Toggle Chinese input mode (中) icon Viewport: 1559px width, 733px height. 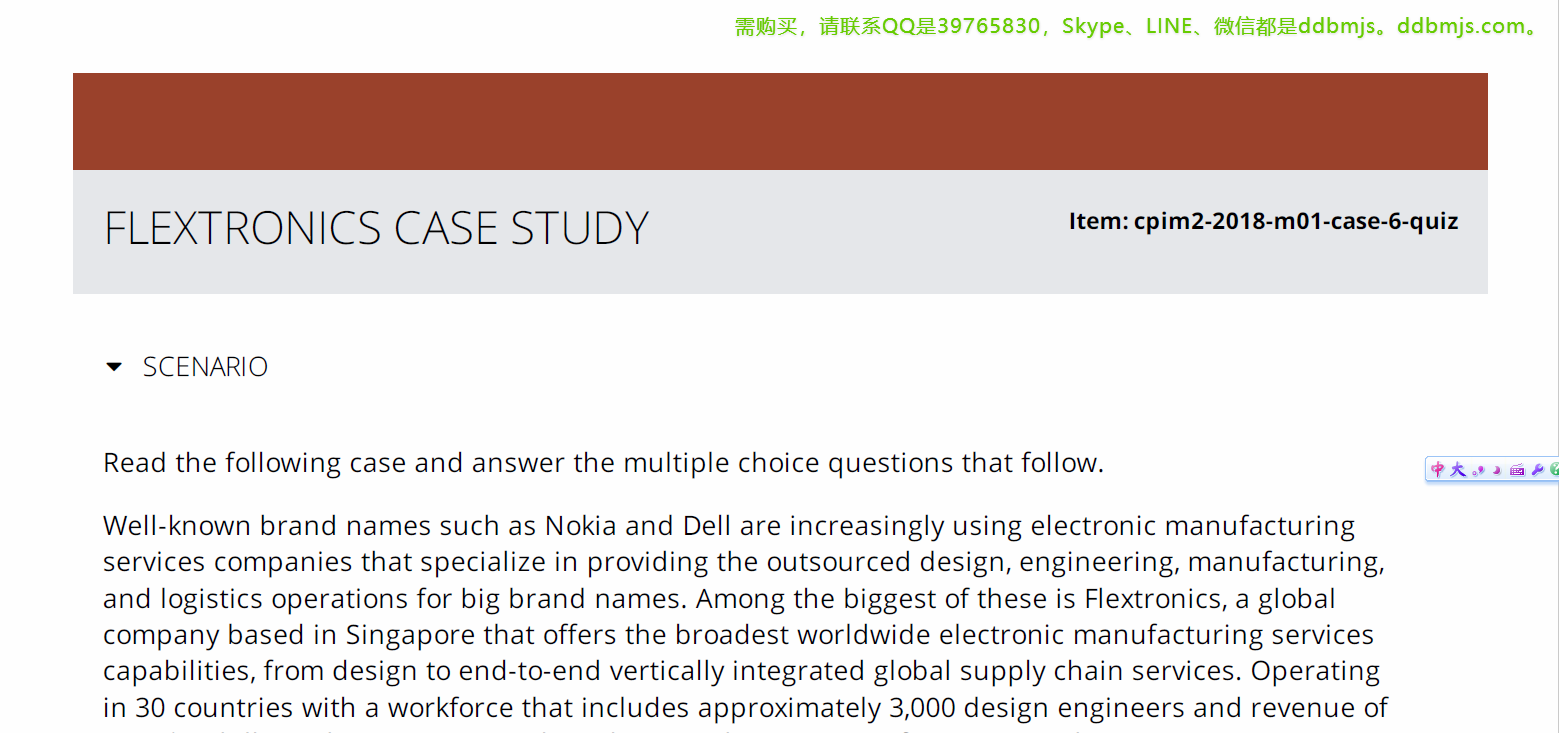[1438, 470]
